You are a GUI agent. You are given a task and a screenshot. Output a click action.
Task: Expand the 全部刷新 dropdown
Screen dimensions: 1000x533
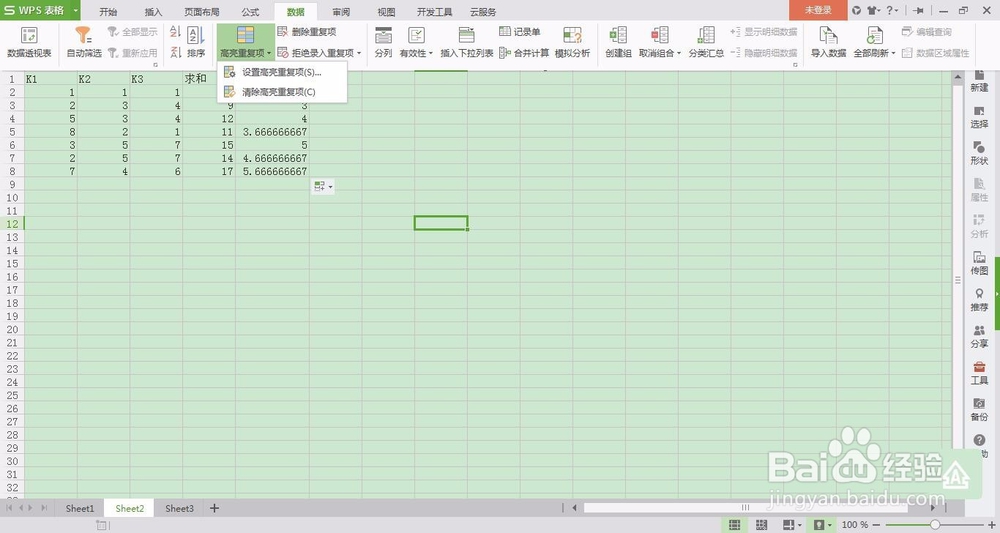(x=893, y=53)
